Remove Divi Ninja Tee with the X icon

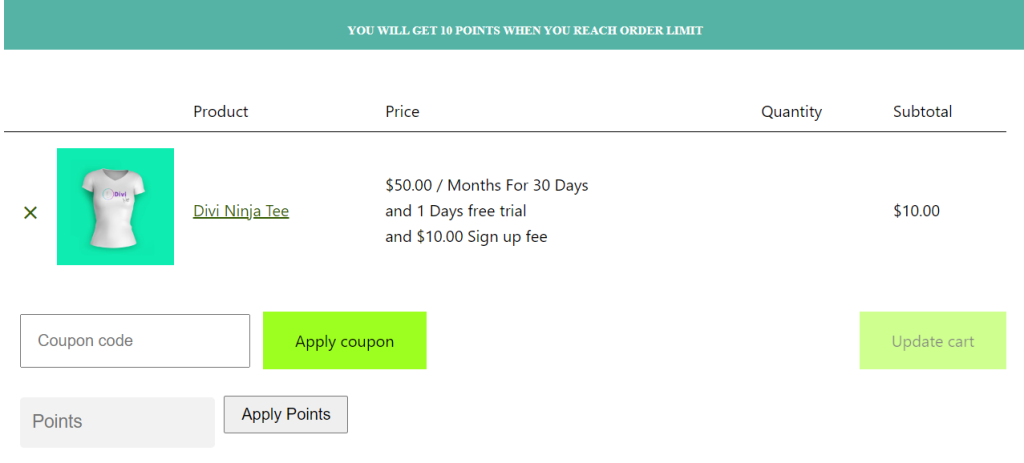coord(30,212)
